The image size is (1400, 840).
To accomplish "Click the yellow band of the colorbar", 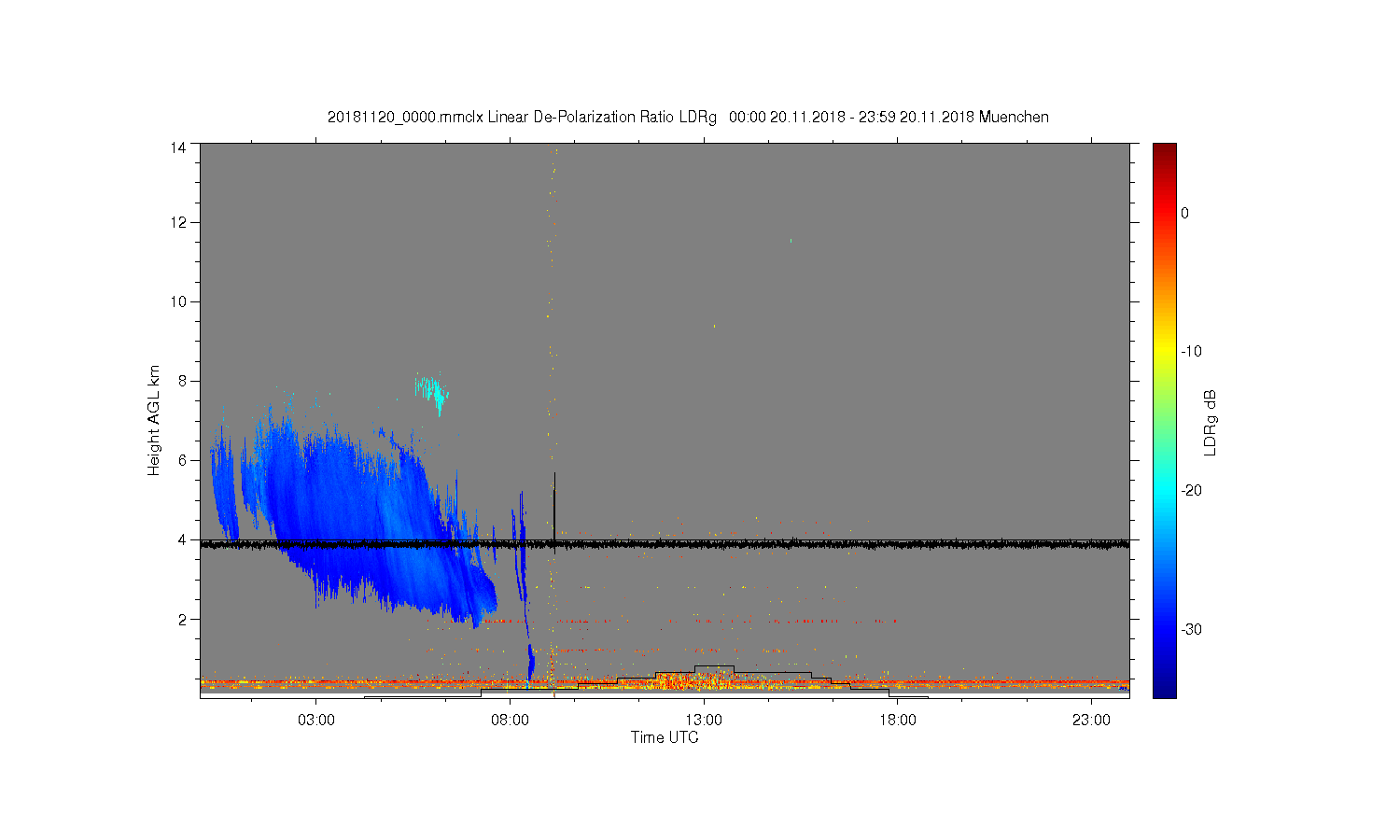I will click(1164, 352).
